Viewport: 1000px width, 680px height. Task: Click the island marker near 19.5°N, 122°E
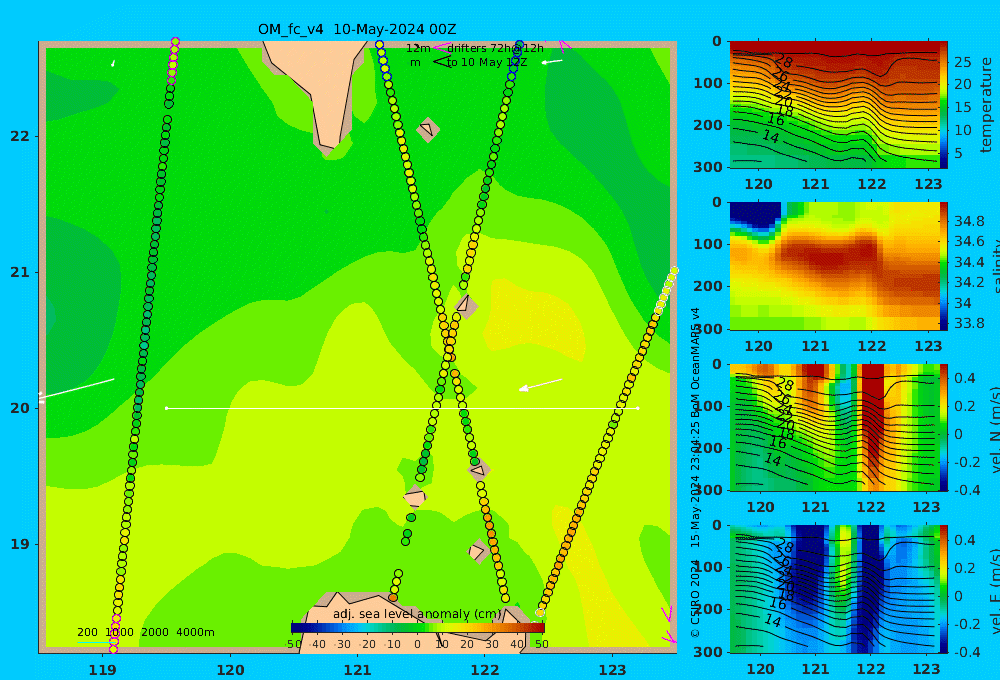pos(479,470)
